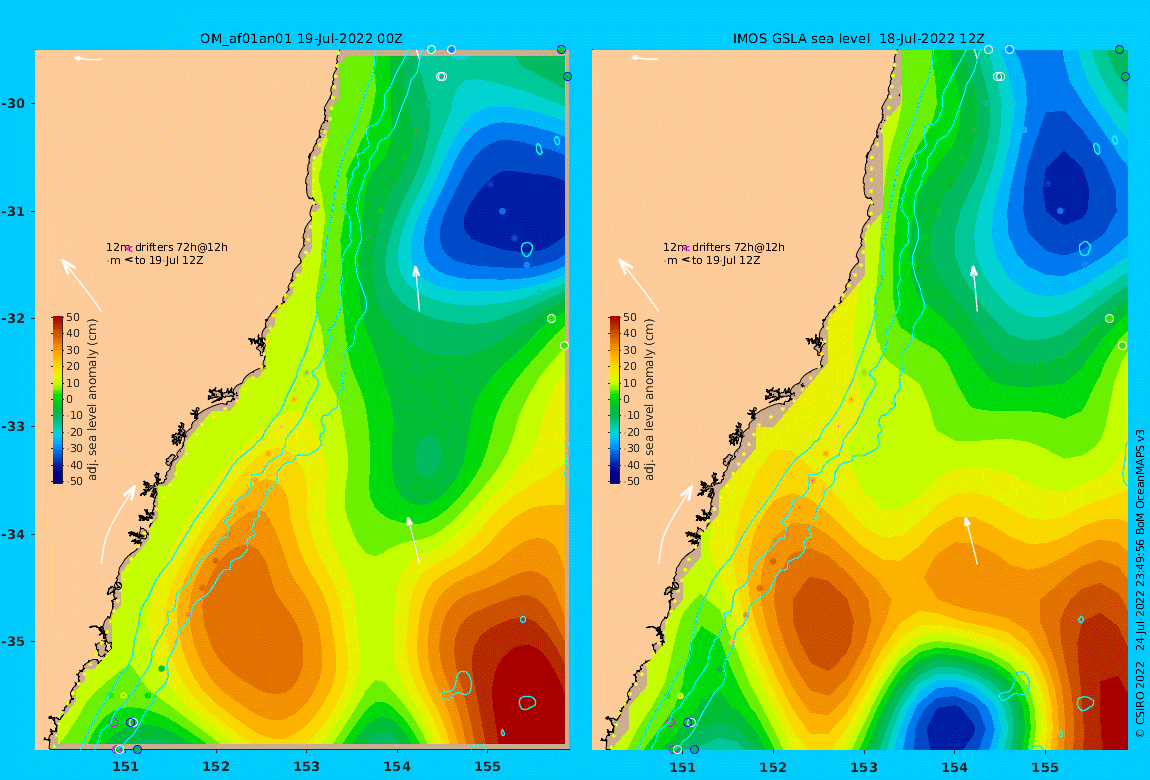This screenshot has height=780, width=1150.
Task: Click longitude 152 under the left map
Action: [x=216, y=767]
